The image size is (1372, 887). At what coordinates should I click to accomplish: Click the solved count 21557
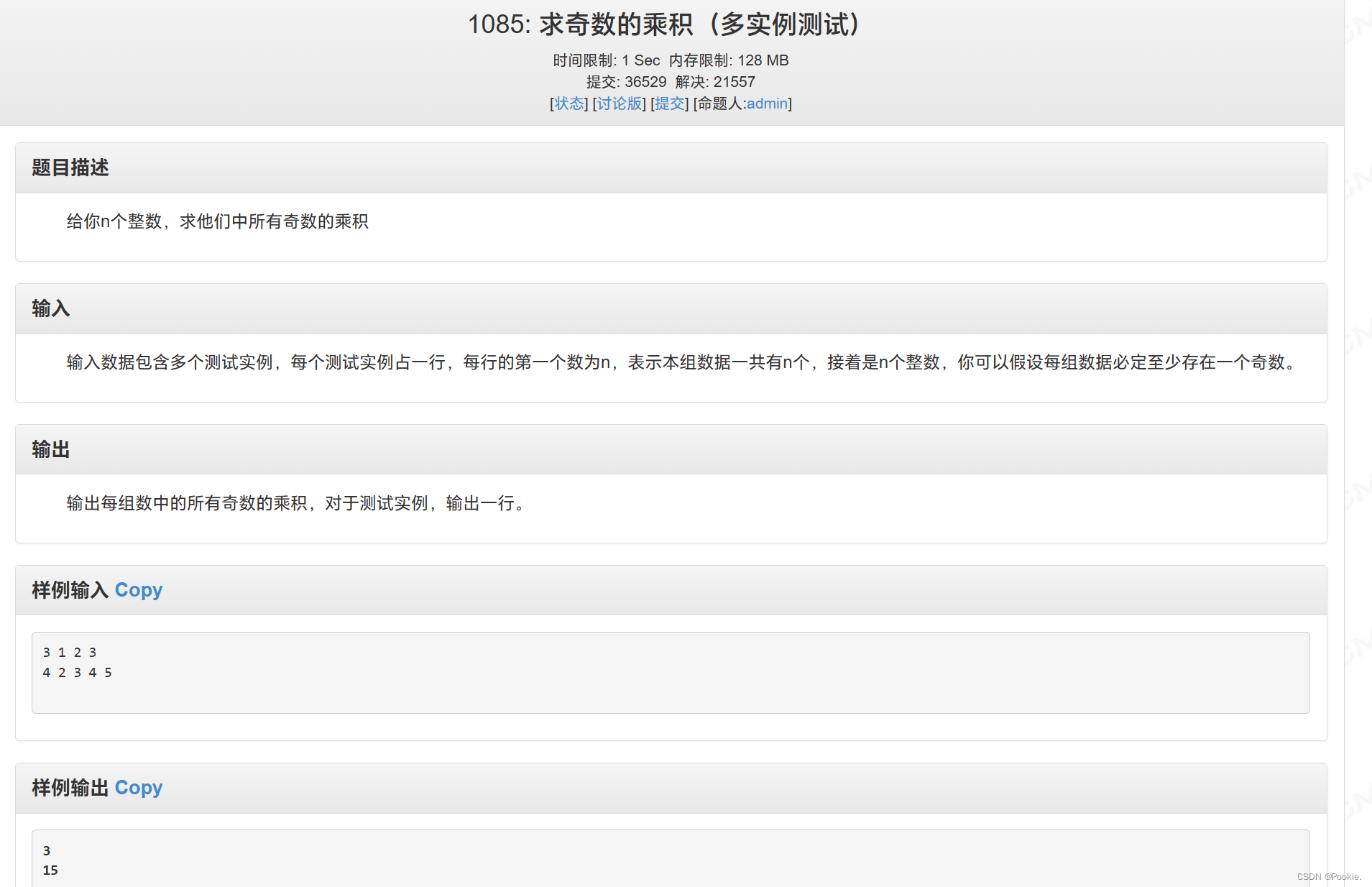734,82
